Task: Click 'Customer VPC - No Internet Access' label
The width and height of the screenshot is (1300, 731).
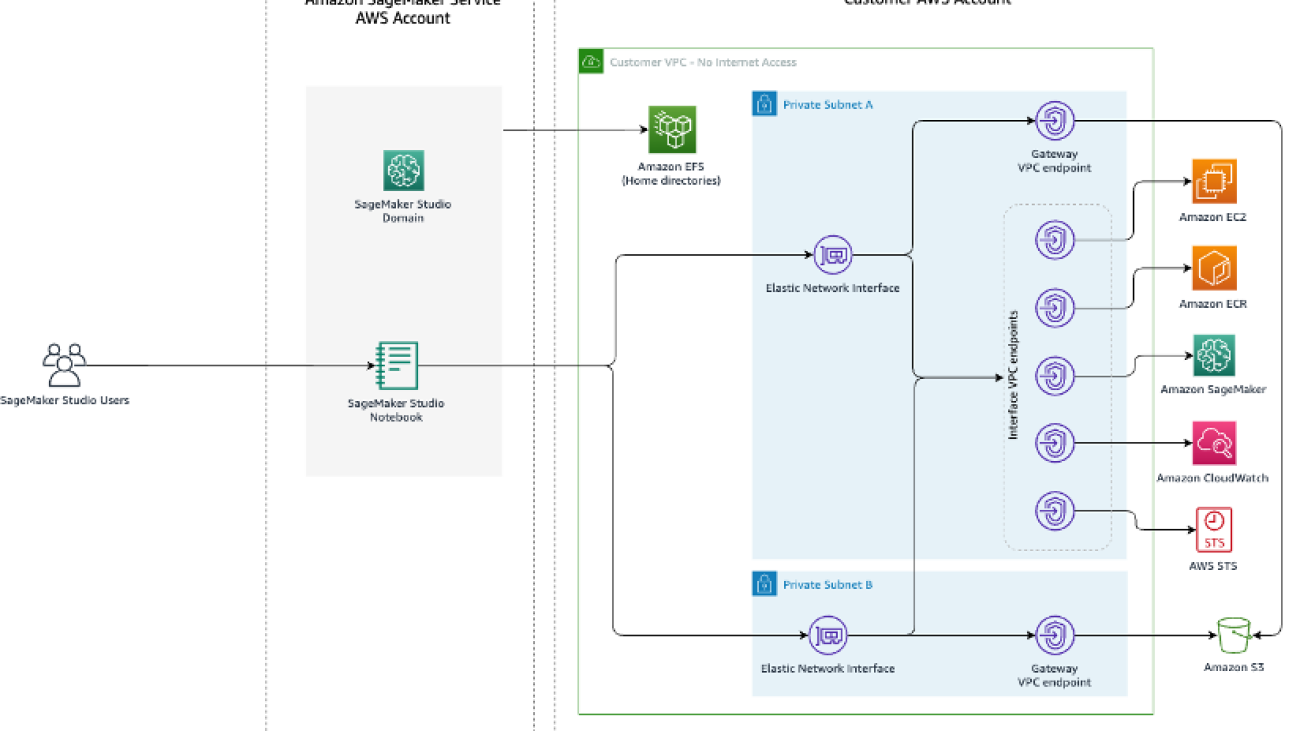Action: [703, 62]
